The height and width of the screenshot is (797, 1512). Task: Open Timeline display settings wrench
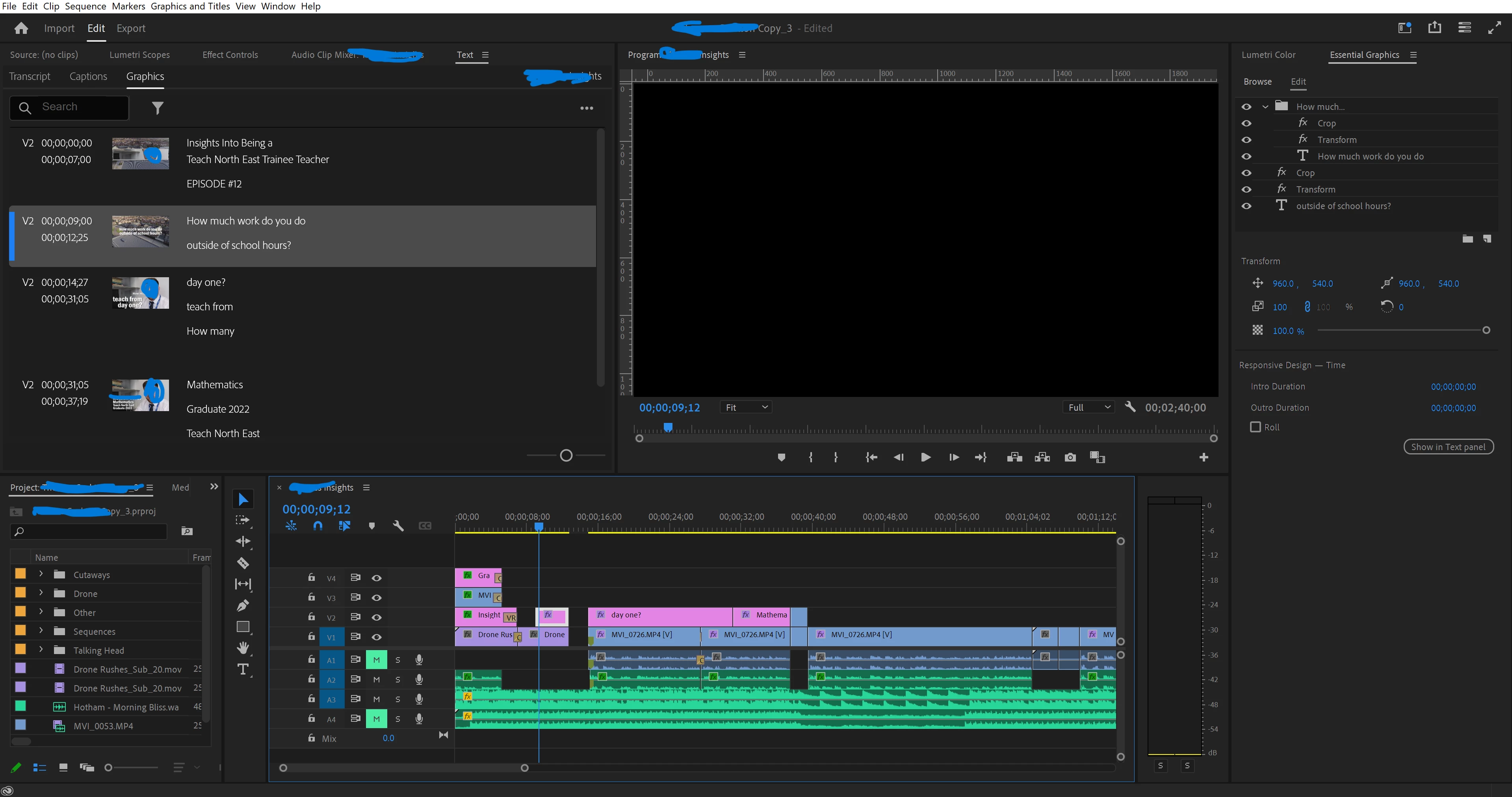pyautogui.click(x=398, y=526)
